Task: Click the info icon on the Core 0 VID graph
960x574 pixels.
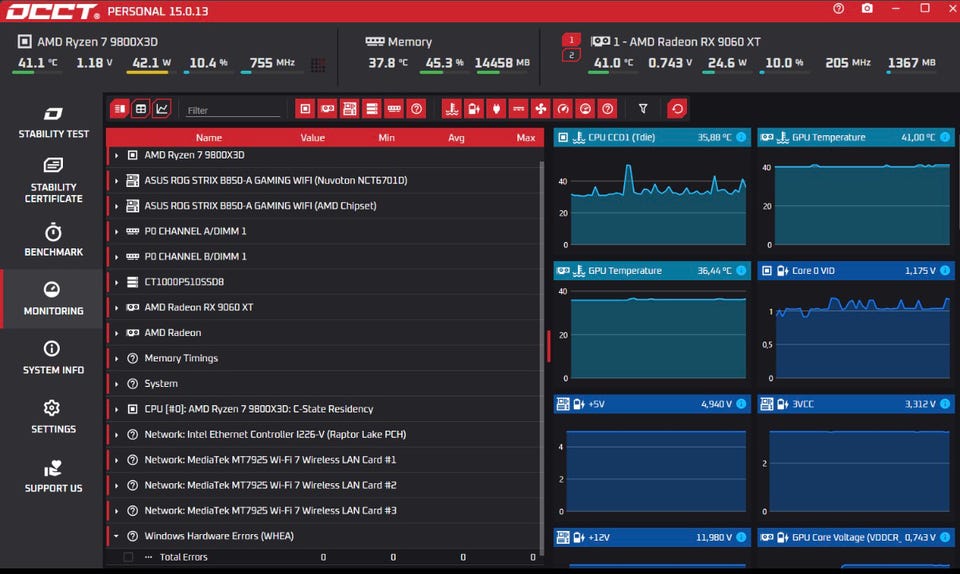Action: 945,270
